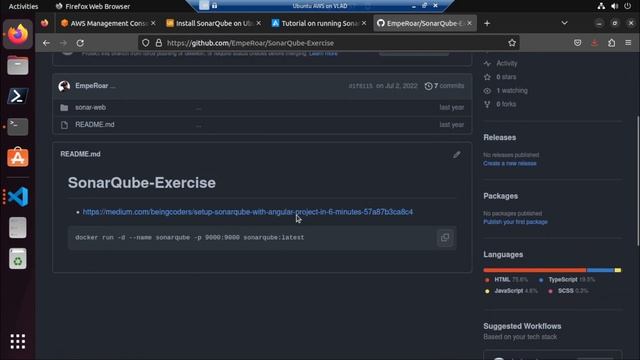Close the Tutorial on running Sonar tab
This screenshot has width=640, height=360.
(x=364, y=23)
